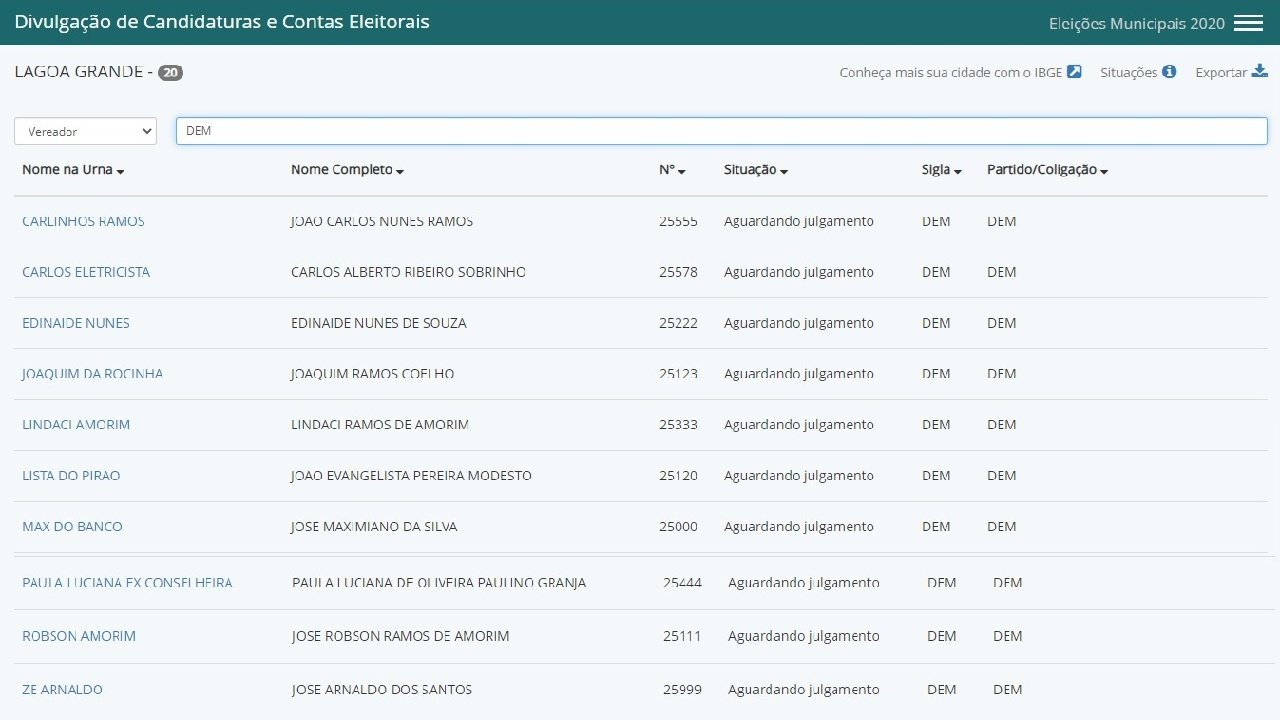
Task: Open the hamburger menu icon
Action: 1248,23
